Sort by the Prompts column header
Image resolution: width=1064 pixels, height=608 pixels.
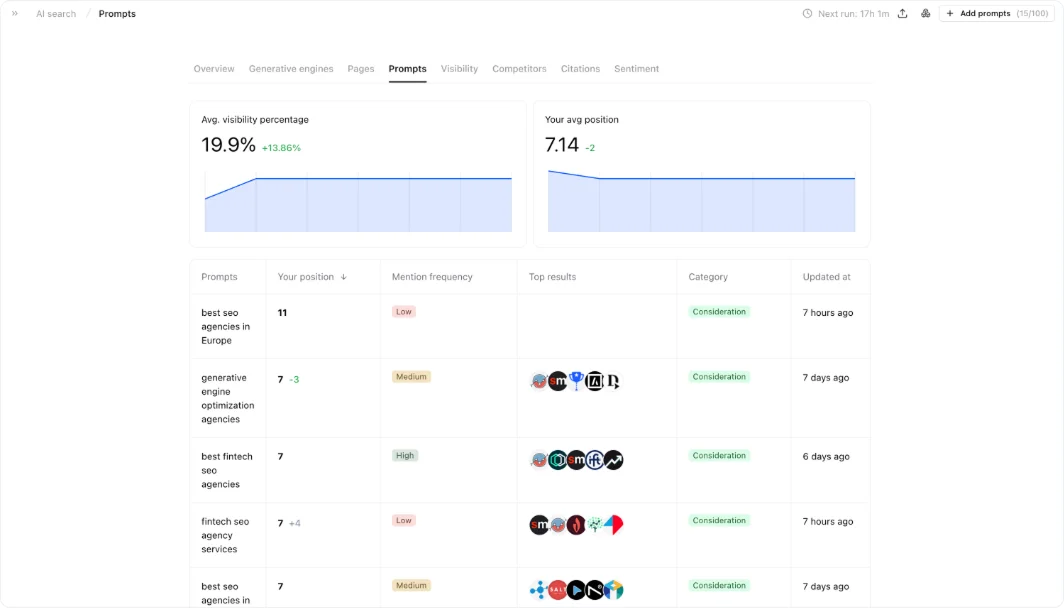coord(219,277)
